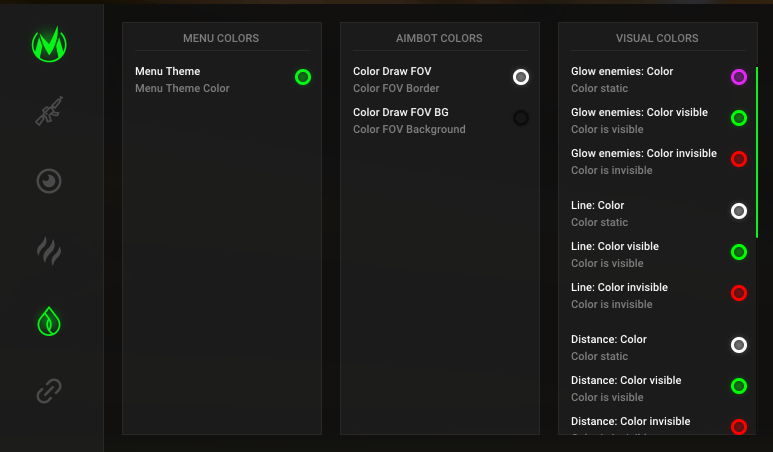Open the rifle aimbot sidebar section
The width and height of the screenshot is (773, 452).
pyautogui.click(x=48, y=112)
